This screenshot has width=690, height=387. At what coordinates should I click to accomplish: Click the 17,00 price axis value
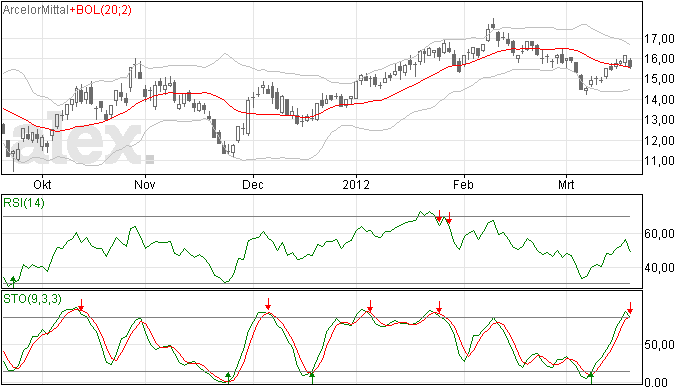click(660, 39)
